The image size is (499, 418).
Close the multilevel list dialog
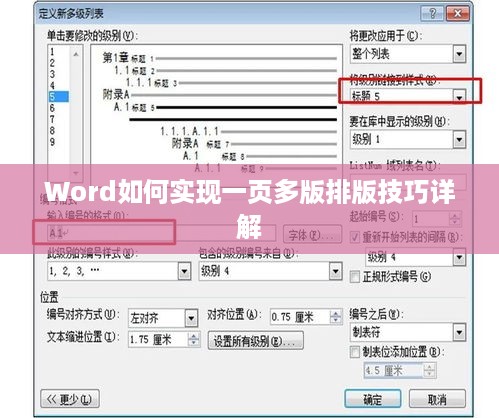click(458, 14)
